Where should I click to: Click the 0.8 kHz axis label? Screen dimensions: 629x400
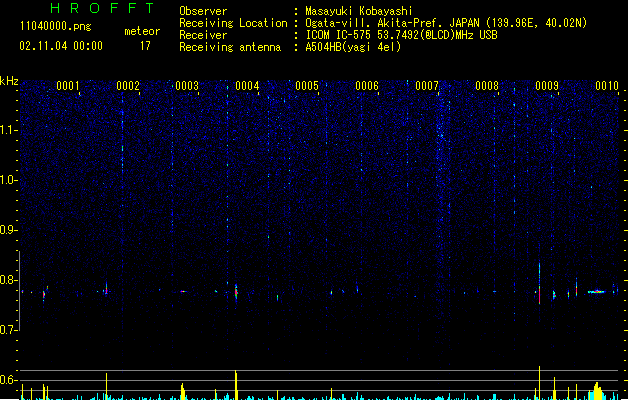(8, 280)
